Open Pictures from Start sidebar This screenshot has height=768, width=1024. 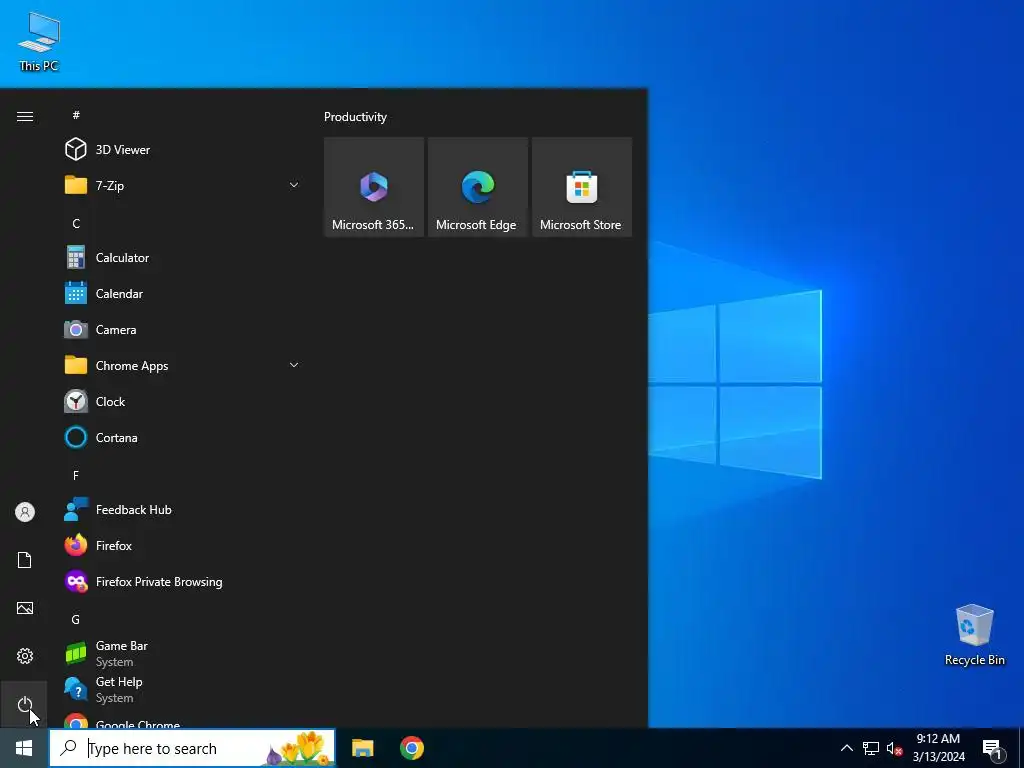tap(24, 608)
